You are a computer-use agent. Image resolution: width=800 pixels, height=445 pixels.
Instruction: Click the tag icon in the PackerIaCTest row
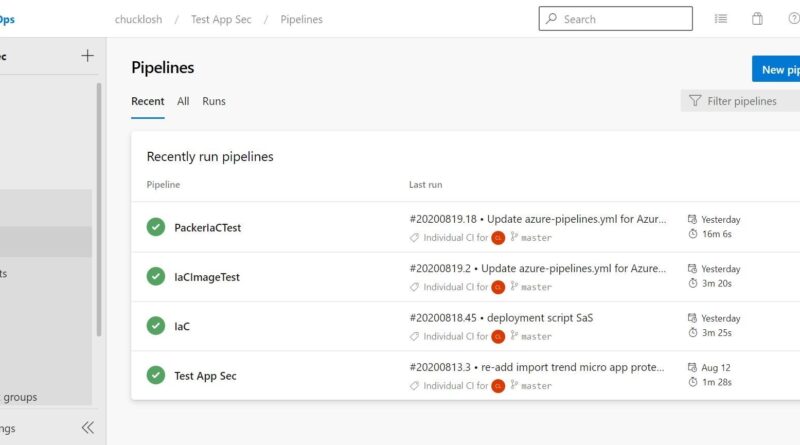[x=414, y=238]
